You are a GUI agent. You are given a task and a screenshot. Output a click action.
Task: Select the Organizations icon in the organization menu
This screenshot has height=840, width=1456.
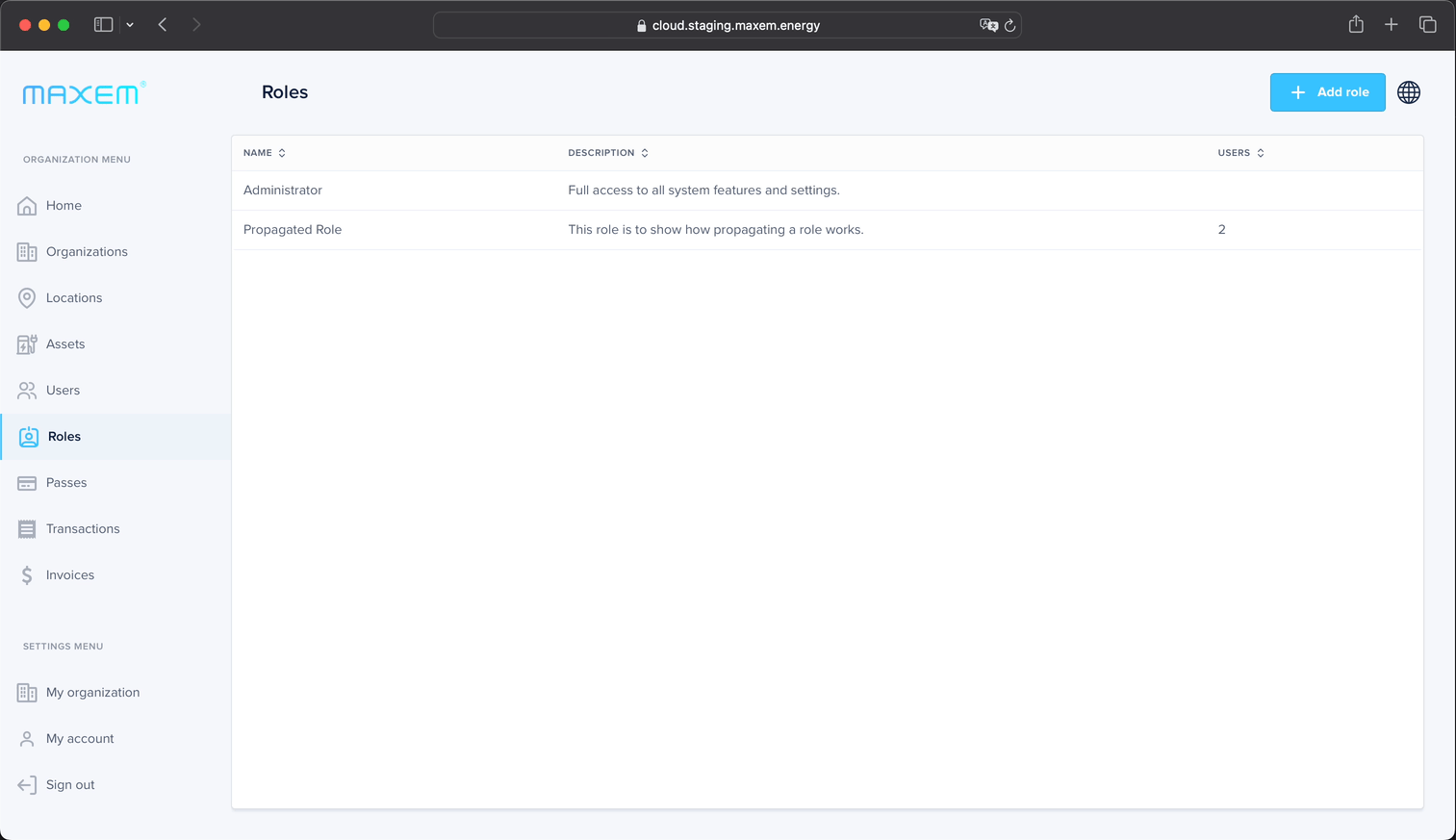pos(27,251)
